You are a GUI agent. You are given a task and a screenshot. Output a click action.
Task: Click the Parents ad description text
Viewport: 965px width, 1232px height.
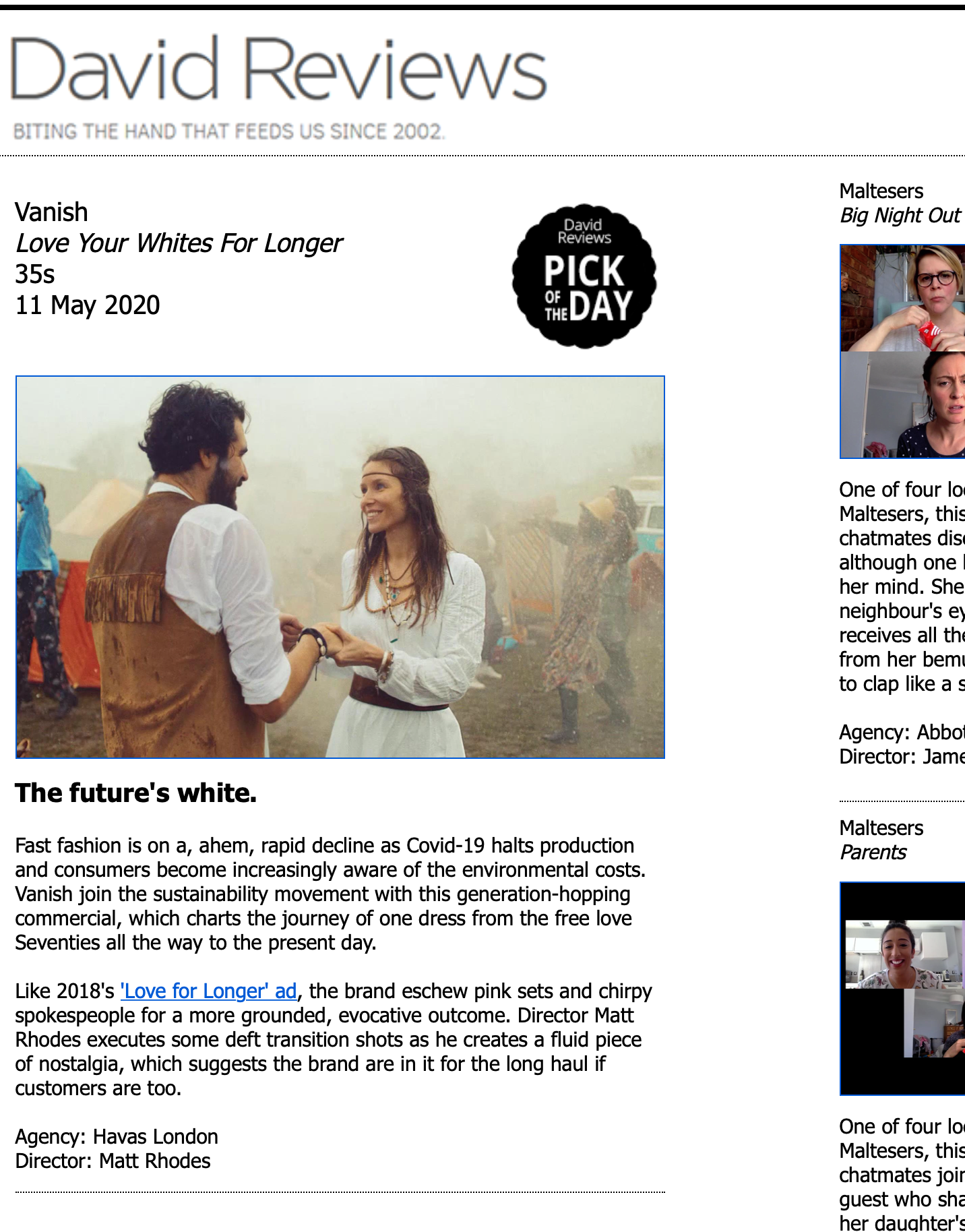click(902, 1174)
